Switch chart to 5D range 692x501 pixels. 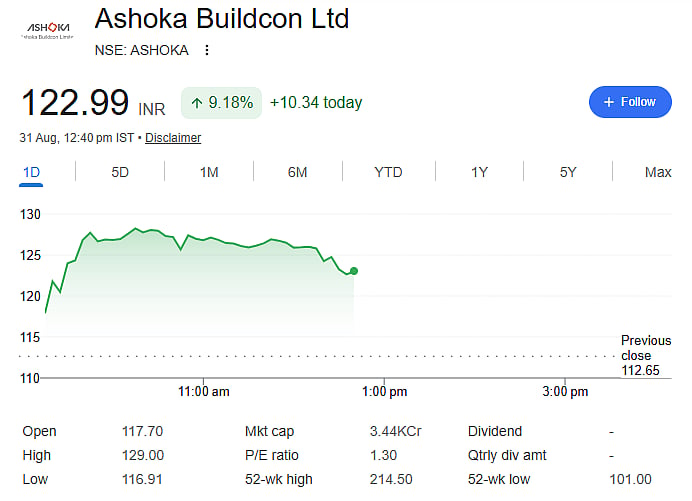pyautogui.click(x=120, y=172)
